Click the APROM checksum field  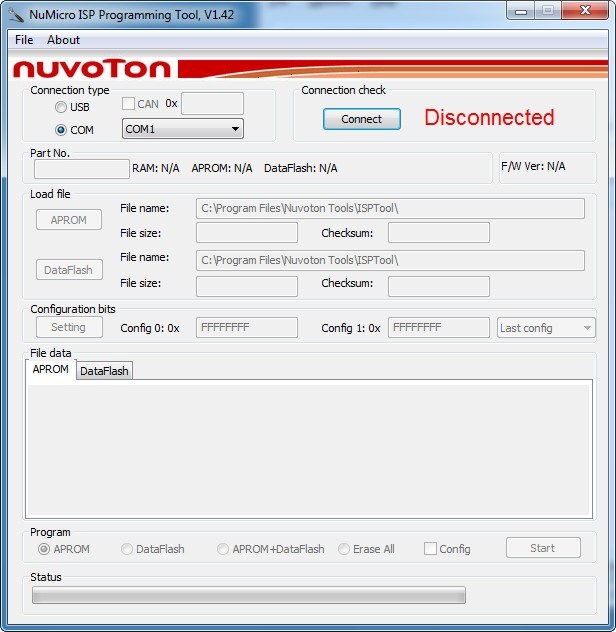click(x=439, y=233)
